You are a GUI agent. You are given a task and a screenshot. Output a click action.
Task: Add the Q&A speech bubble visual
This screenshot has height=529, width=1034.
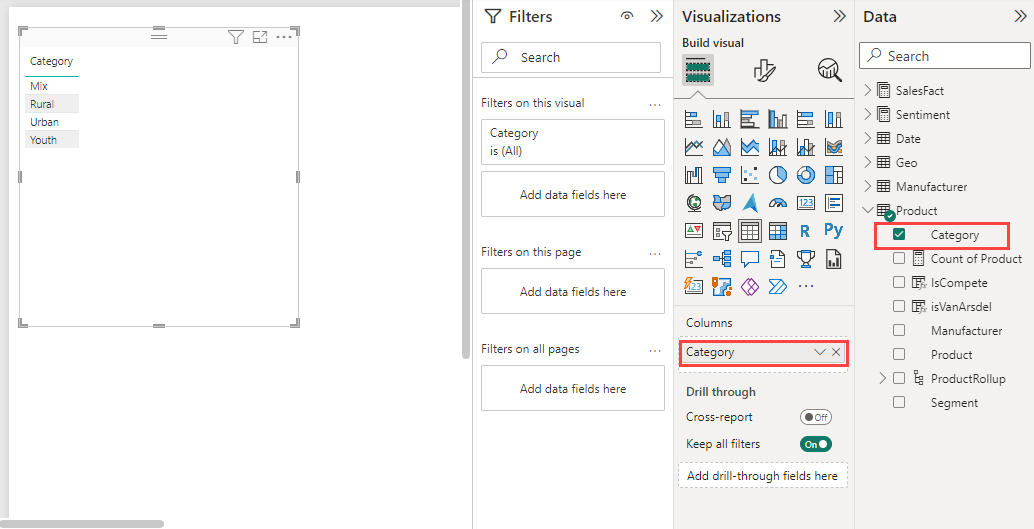(750, 259)
